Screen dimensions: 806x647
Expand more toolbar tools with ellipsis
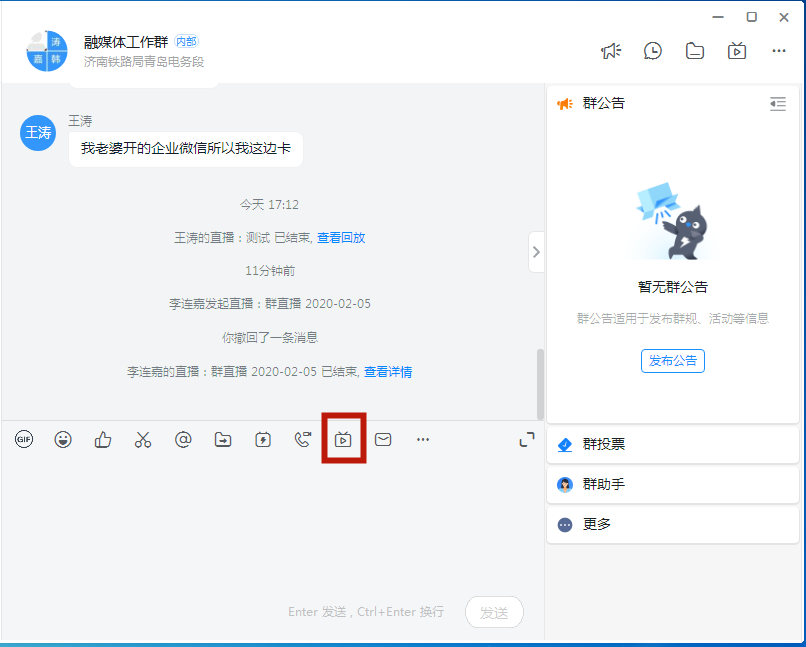coord(422,439)
